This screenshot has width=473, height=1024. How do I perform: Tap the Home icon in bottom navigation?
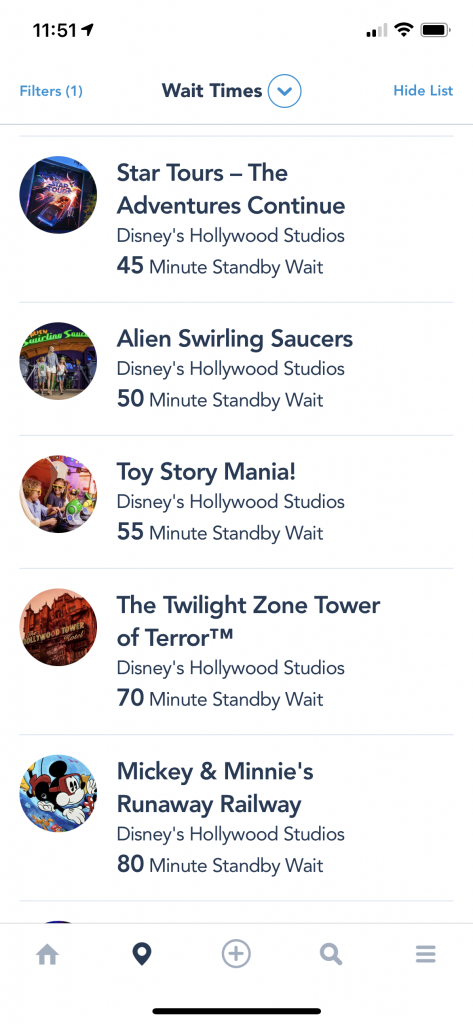47,955
